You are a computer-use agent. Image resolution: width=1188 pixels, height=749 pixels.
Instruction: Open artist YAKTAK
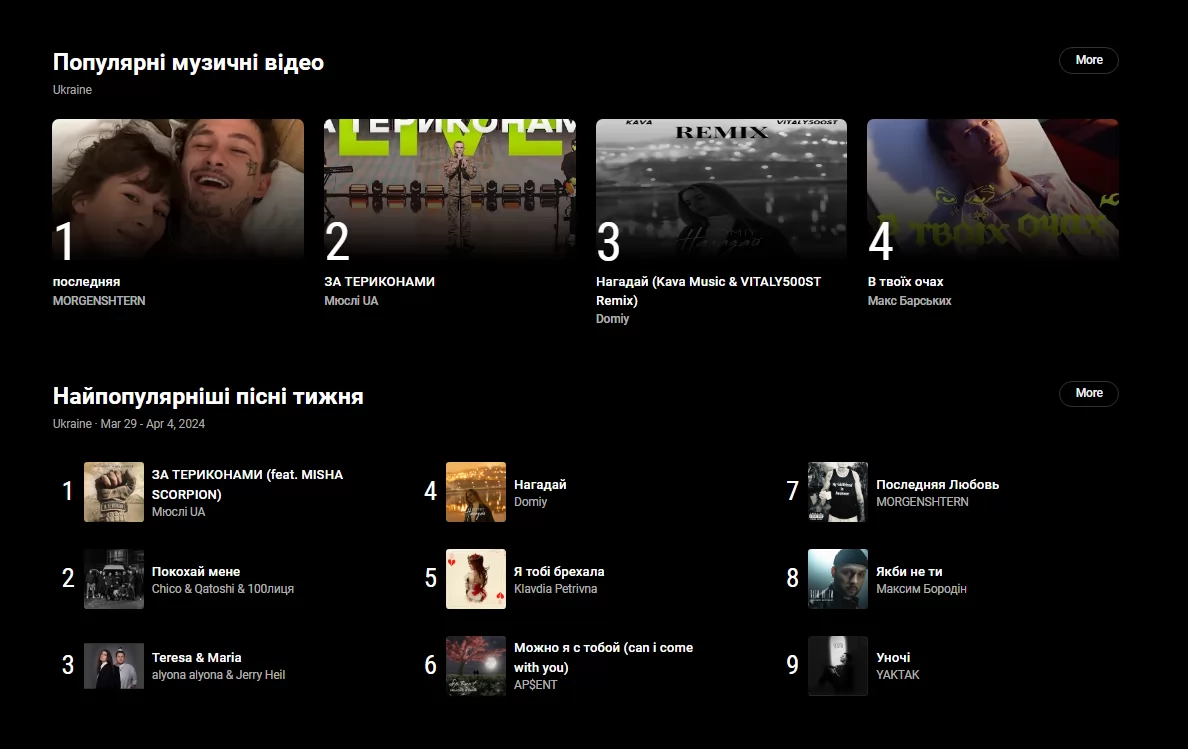pos(898,675)
